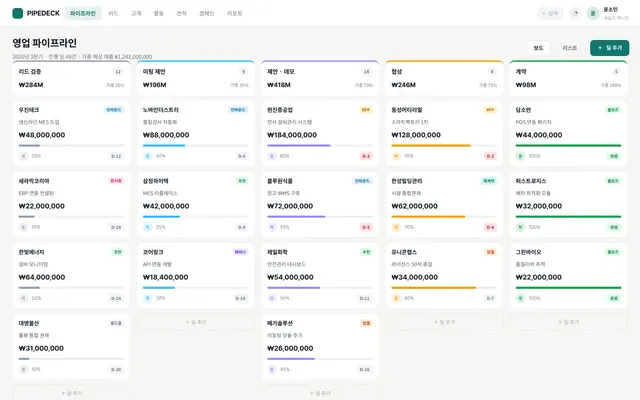
Task: Click owner avatar on the ₩128,000,000 card
Action: click(x=396, y=156)
